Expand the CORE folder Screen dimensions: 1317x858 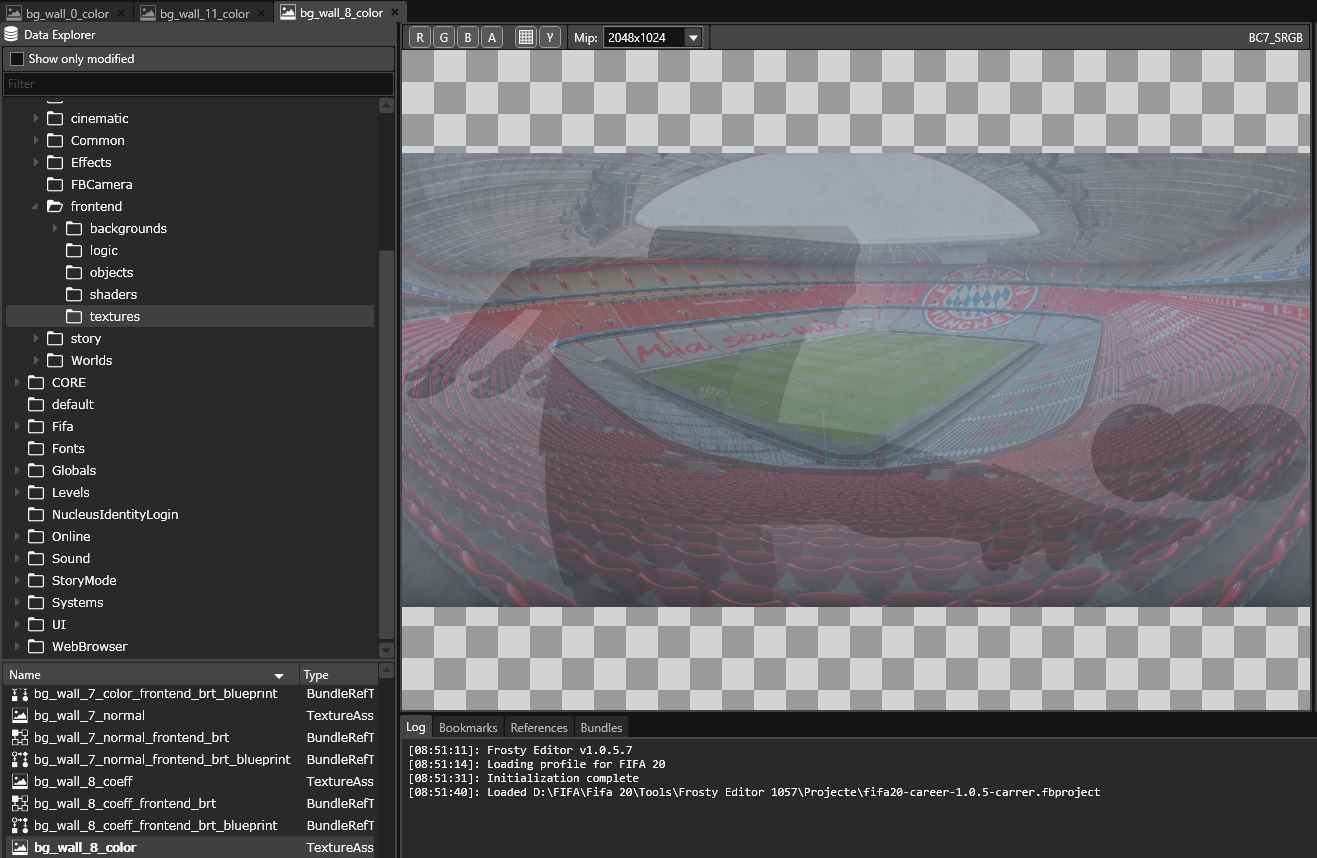click(x=17, y=382)
